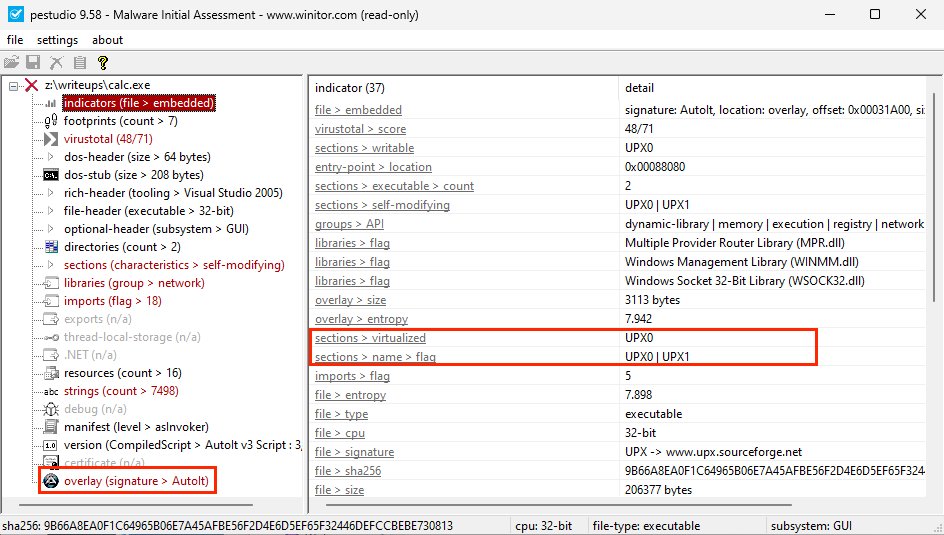Click the sections > virtualized link
The image size is (944, 535).
(x=370, y=338)
